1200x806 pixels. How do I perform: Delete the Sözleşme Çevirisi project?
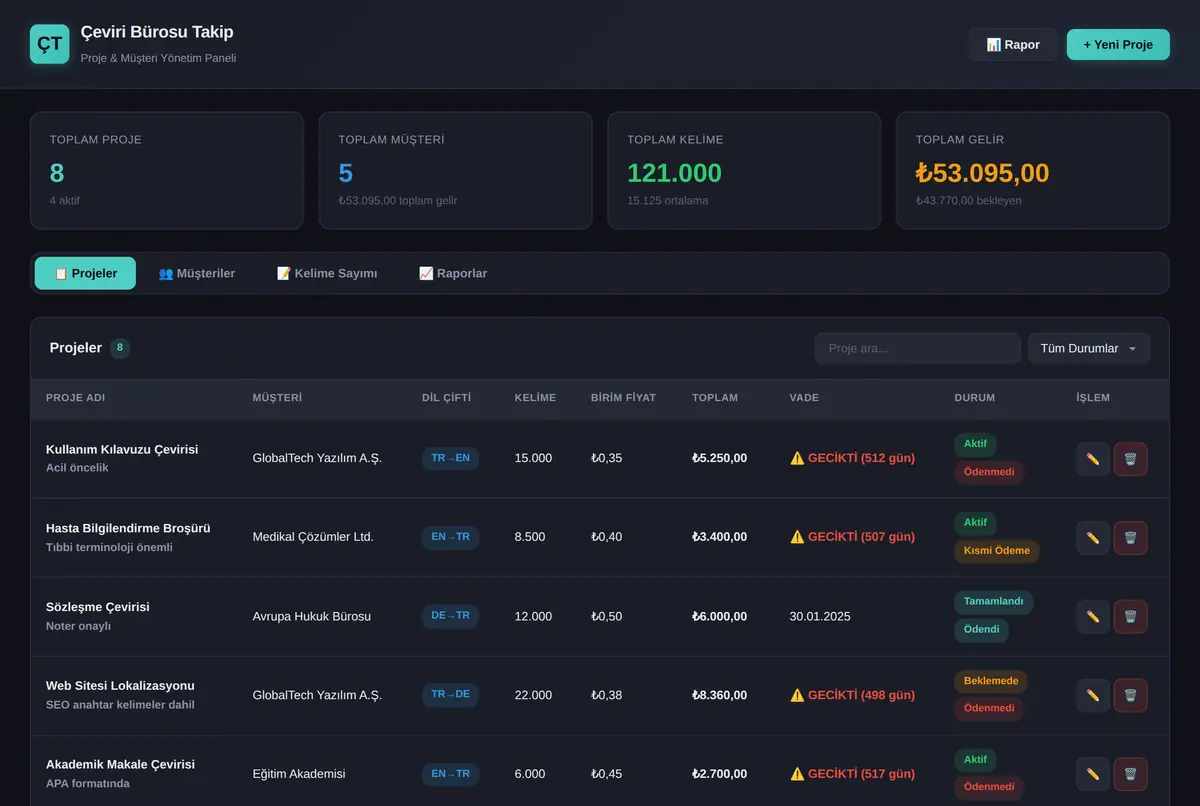[x=1130, y=617]
